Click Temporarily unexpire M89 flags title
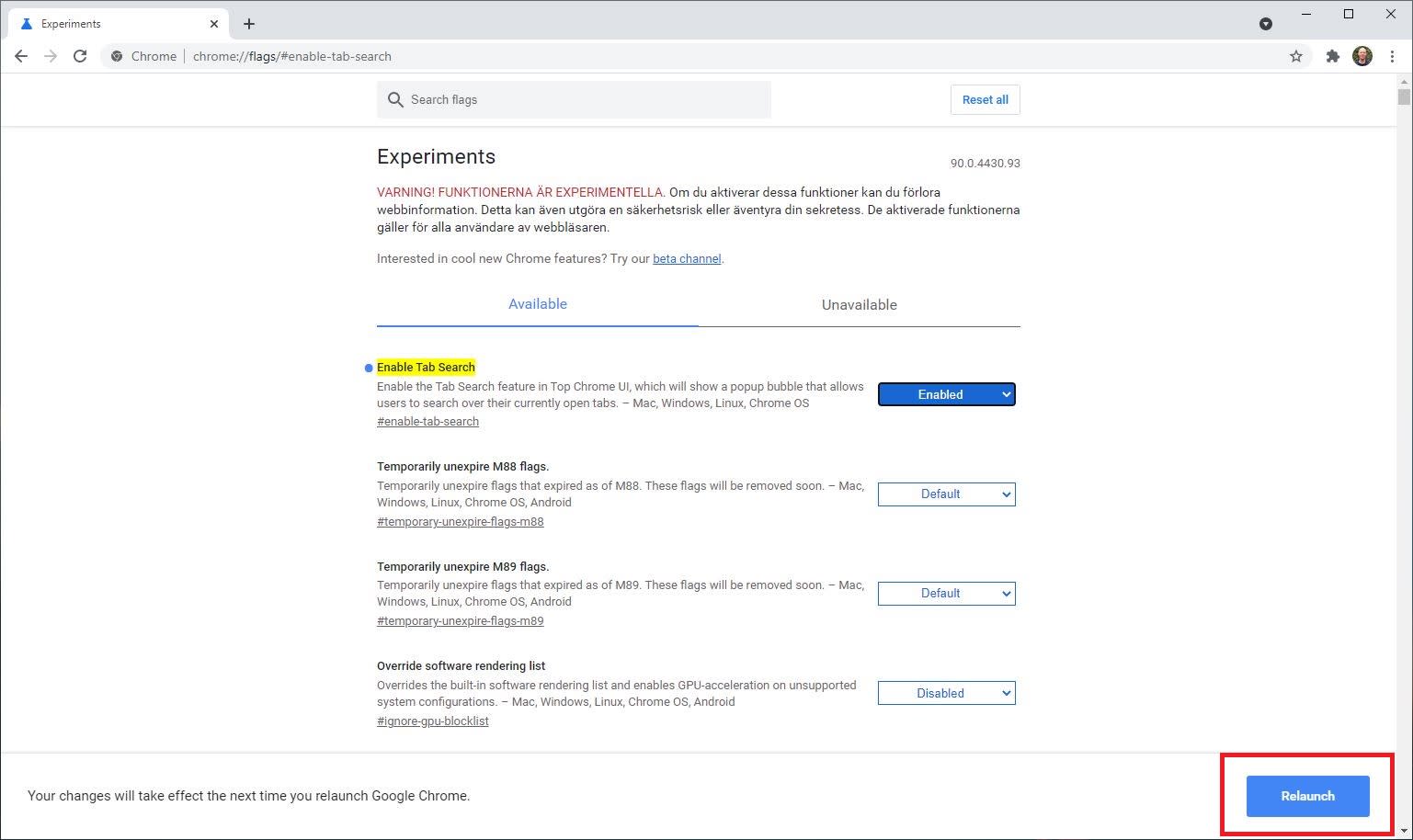1413x840 pixels. coord(462,566)
